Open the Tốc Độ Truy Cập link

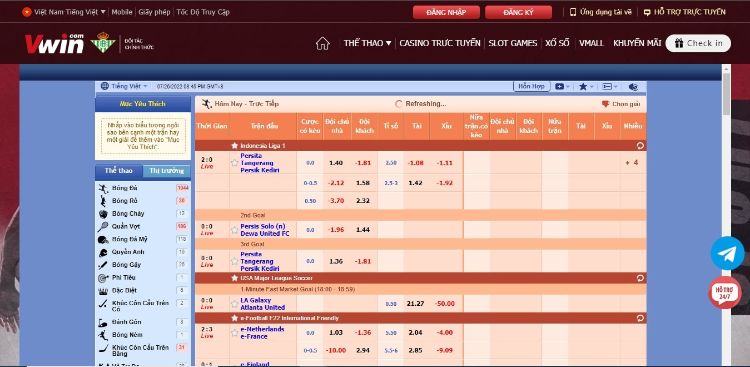(x=203, y=12)
